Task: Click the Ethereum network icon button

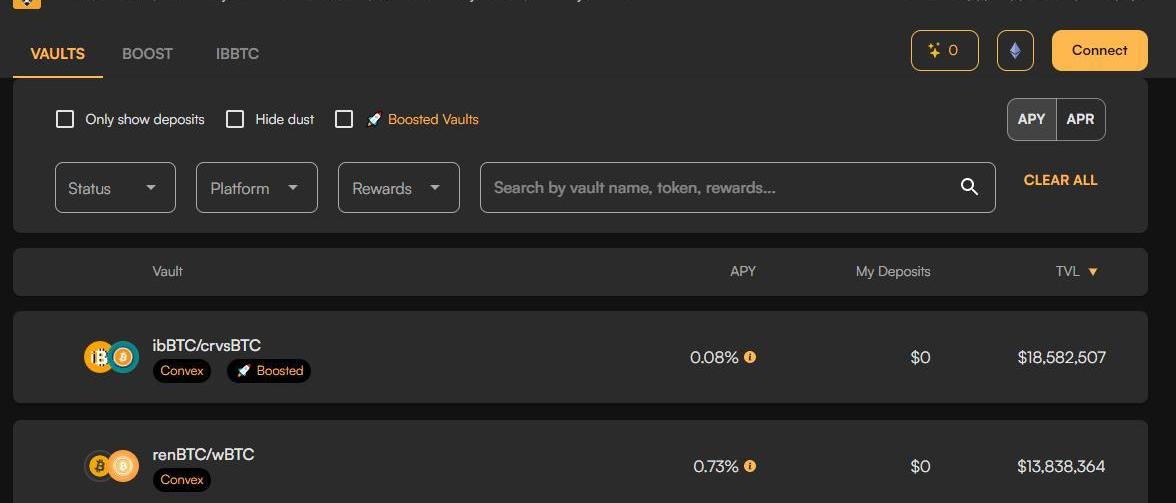Action: [x=1015, y=50]
